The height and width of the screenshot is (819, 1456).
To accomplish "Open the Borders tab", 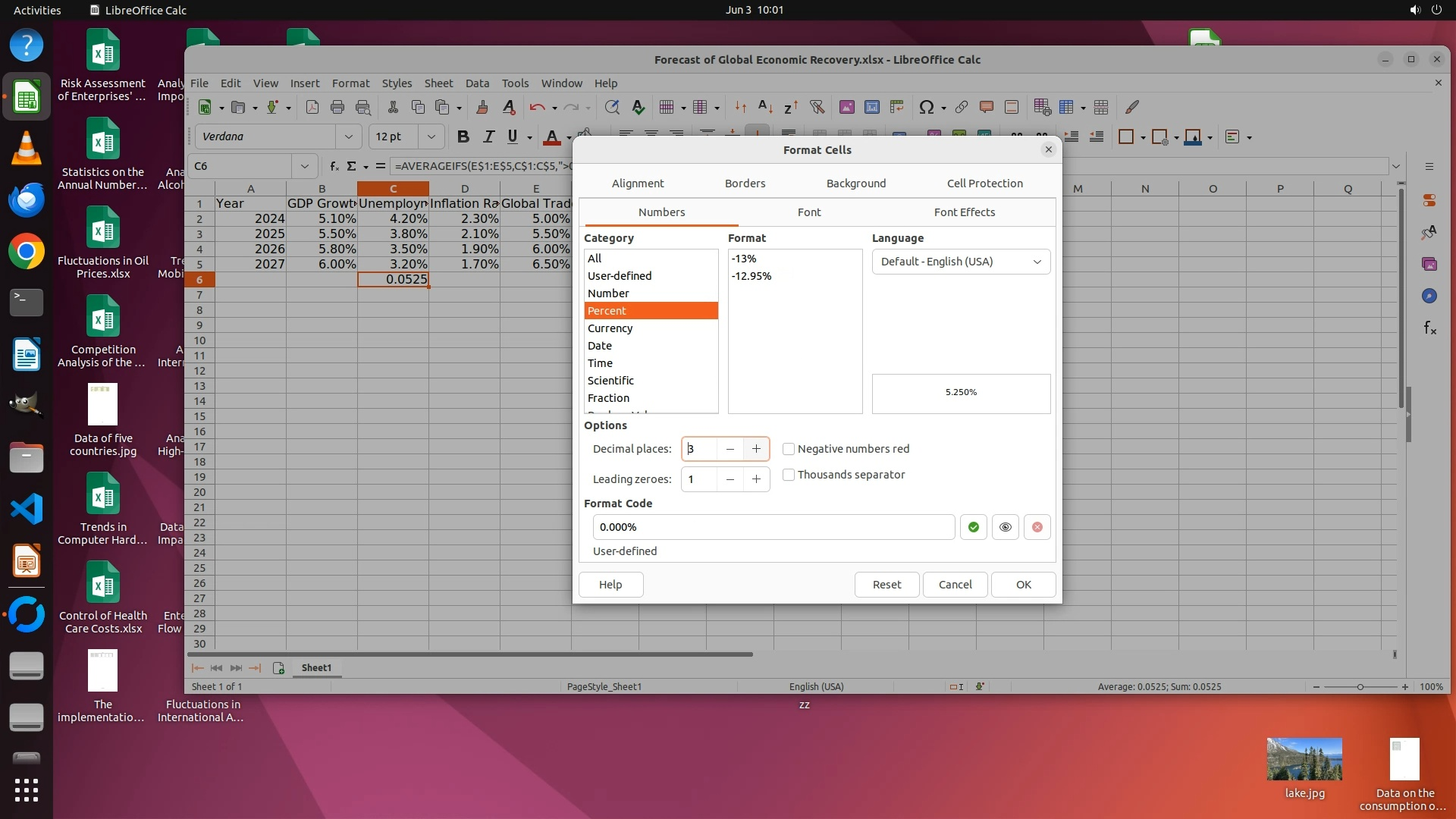I will (745, 184).
